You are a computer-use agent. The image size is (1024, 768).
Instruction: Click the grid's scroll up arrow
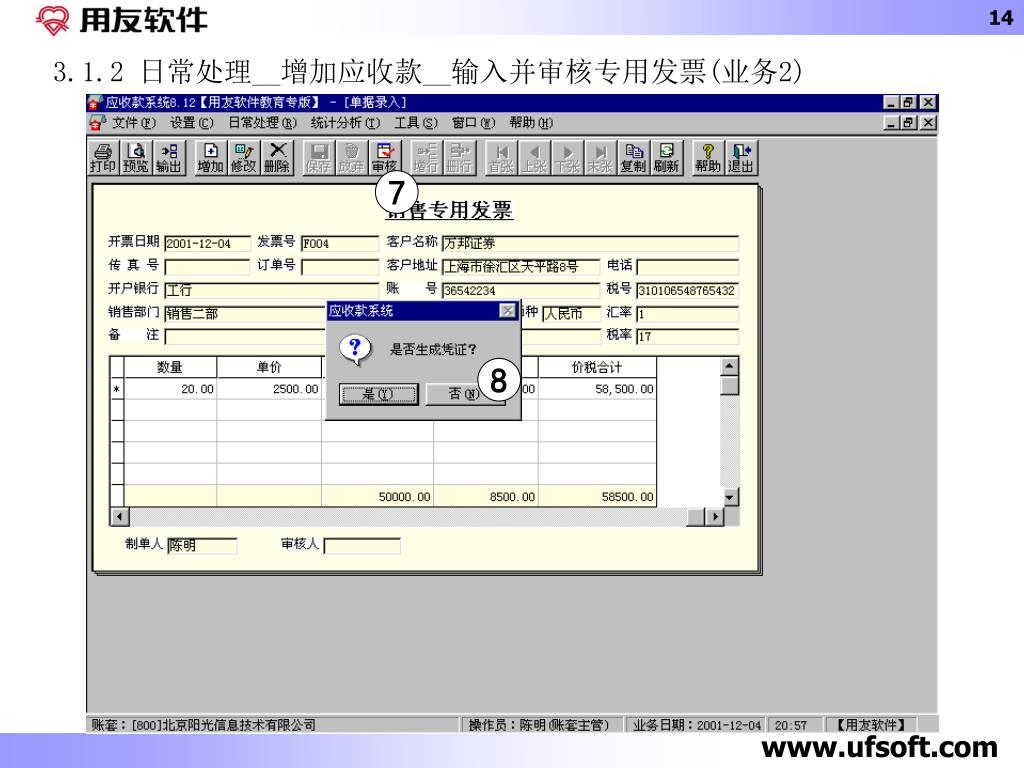point(729,366)
